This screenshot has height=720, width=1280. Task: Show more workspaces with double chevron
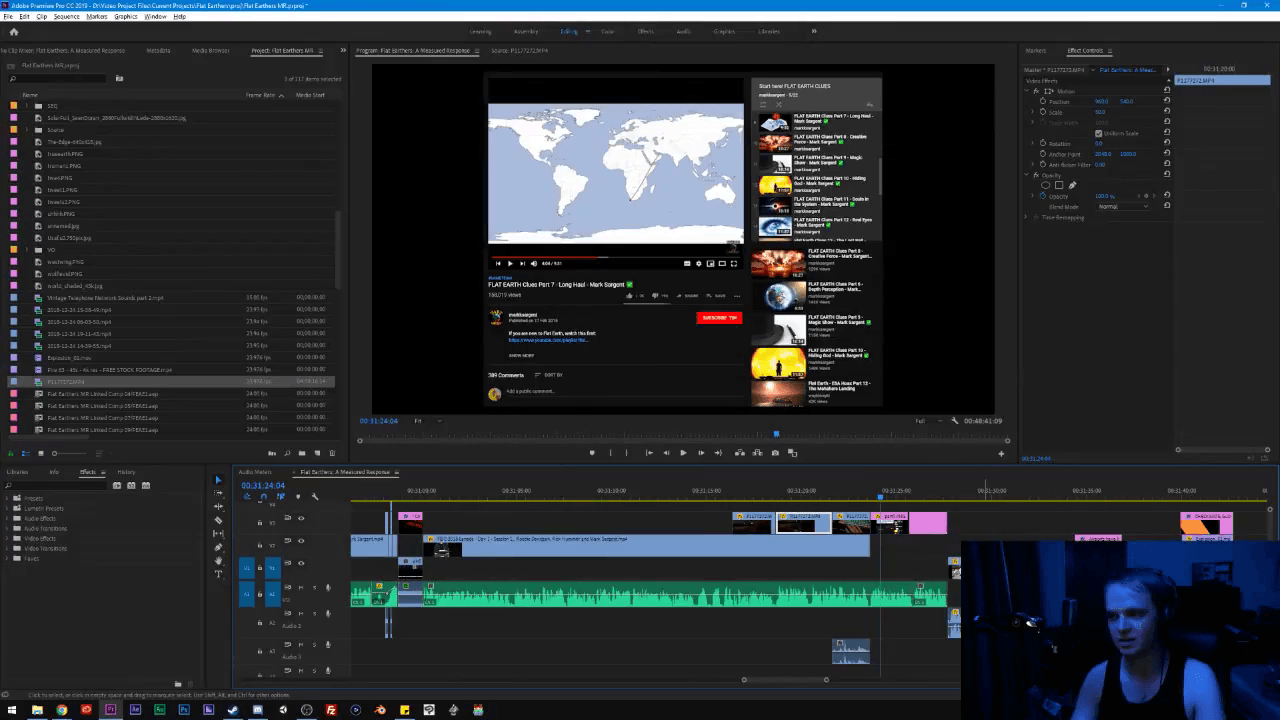coord(813,31)
